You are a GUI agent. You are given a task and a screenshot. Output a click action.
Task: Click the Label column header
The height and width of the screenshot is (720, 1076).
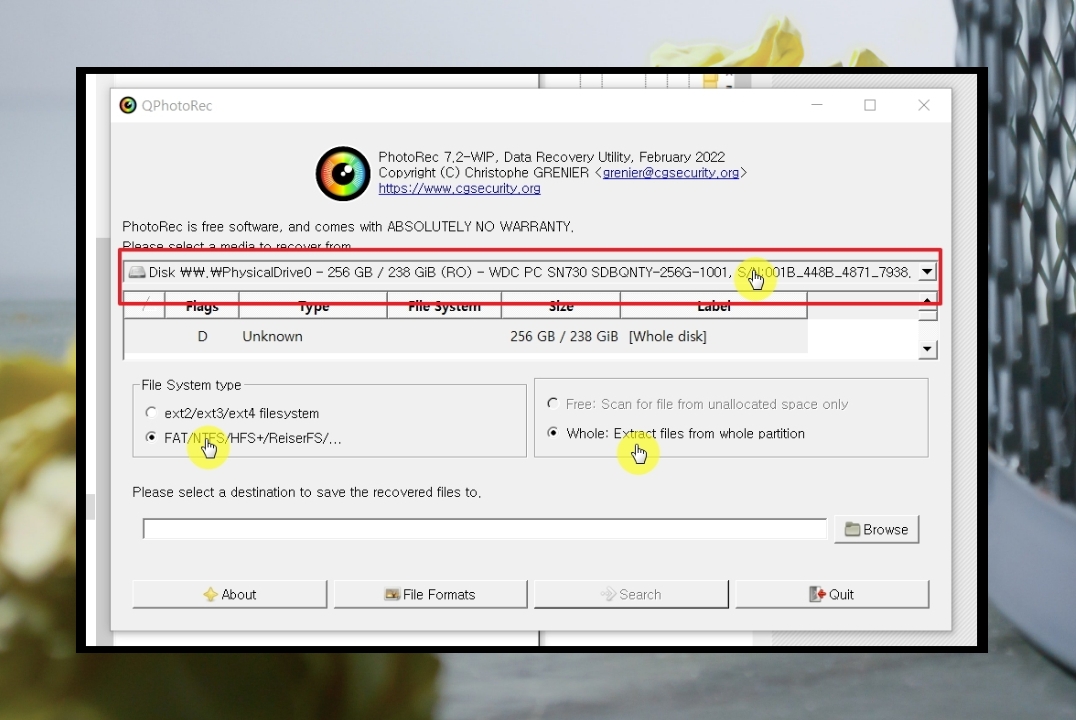tap(714, 306)
